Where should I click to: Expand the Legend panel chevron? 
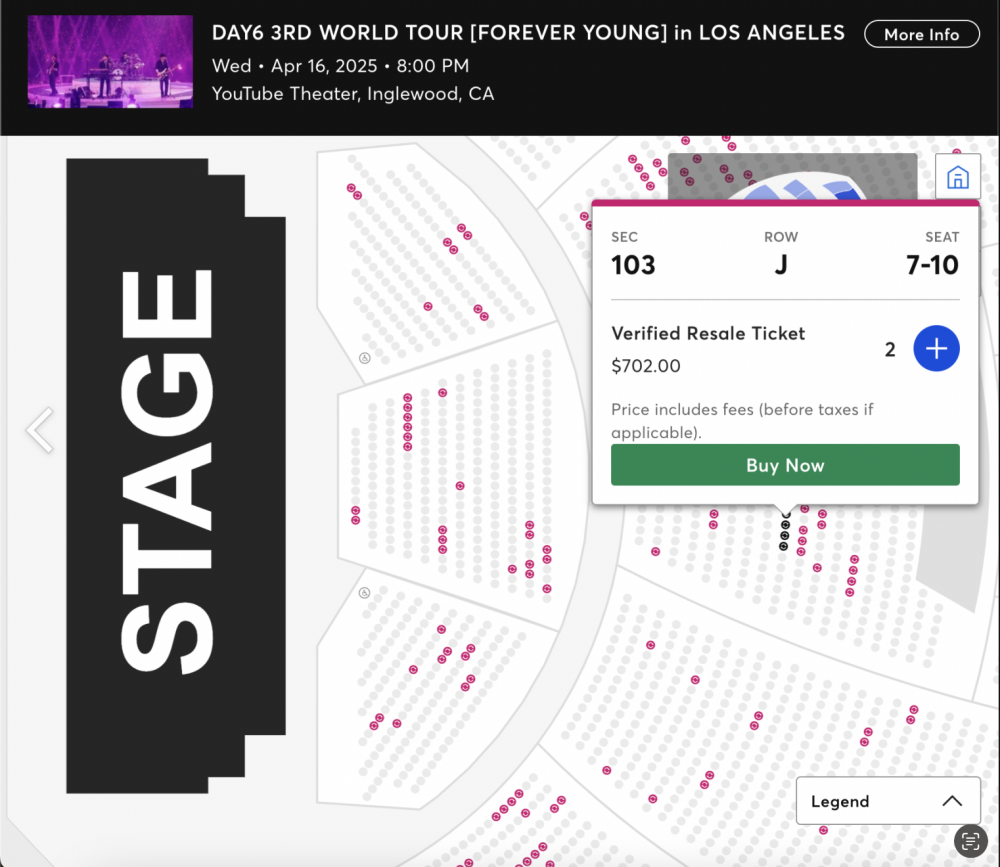pos(952,801)
